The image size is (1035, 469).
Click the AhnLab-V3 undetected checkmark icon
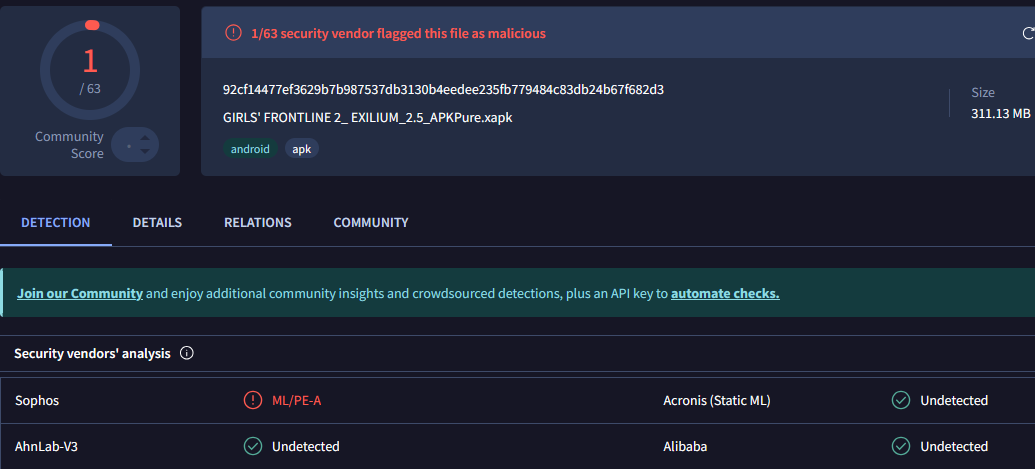(253, 446)
